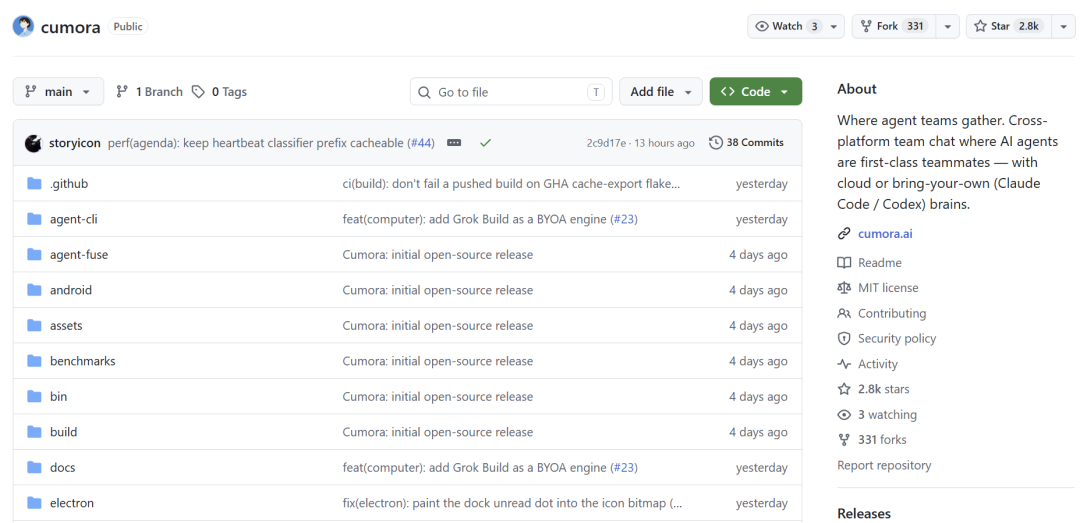Click the book icon beside Readme

click(844, 263)
